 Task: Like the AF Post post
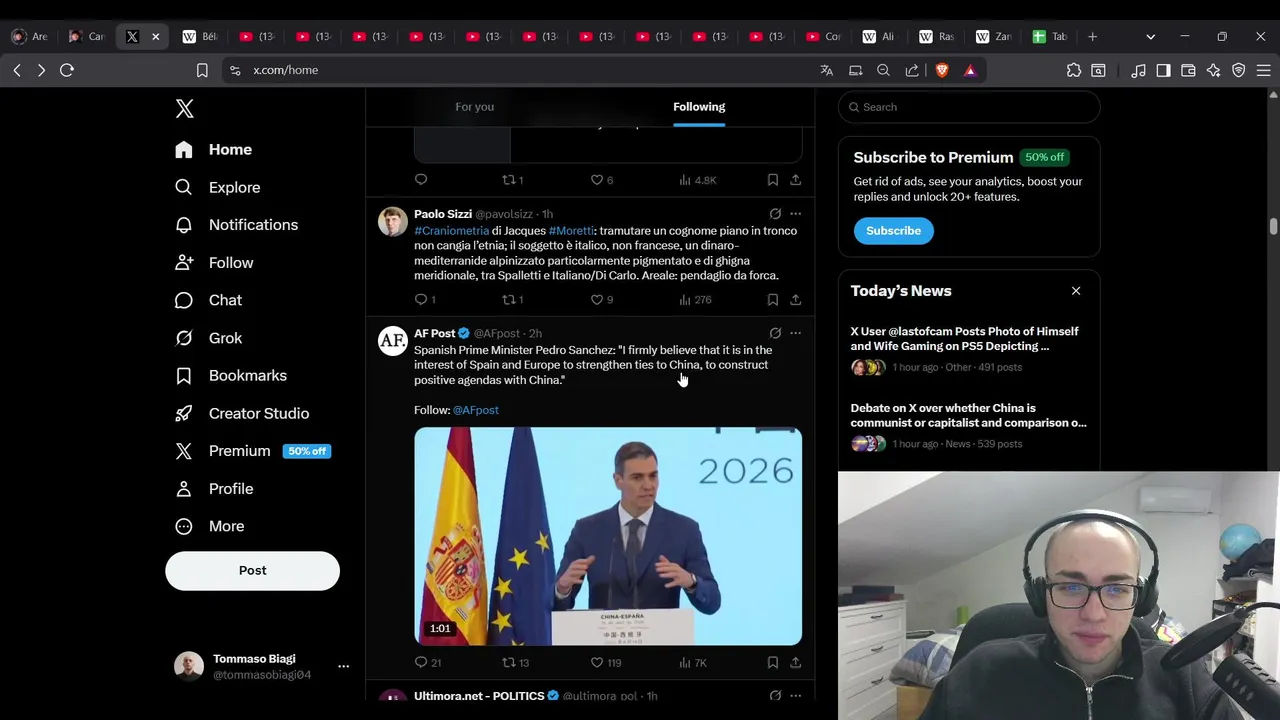click(x=597, y=662)
